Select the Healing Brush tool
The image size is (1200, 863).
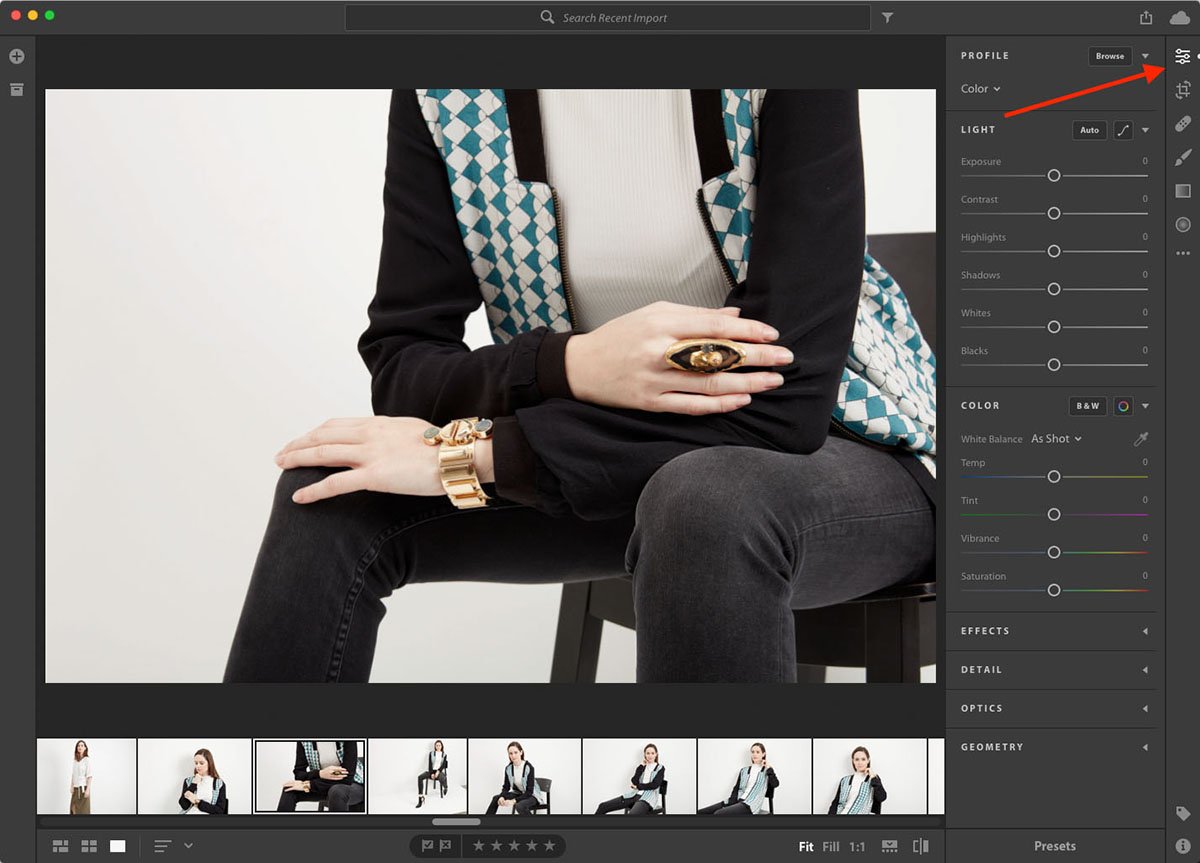coord(1182,124)
